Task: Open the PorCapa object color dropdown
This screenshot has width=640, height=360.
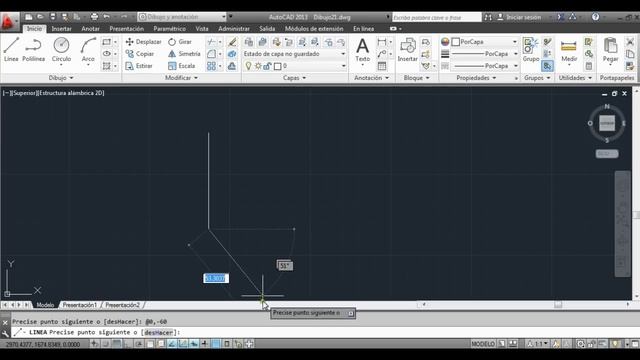Action: [x=484, y=42]
